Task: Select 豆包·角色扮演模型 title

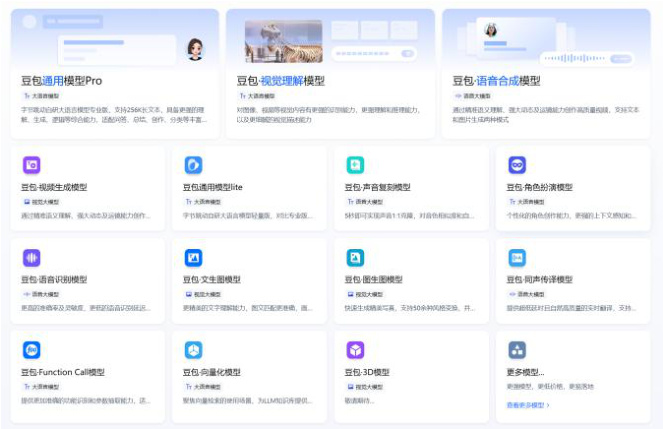Action: tap(540, 187)
